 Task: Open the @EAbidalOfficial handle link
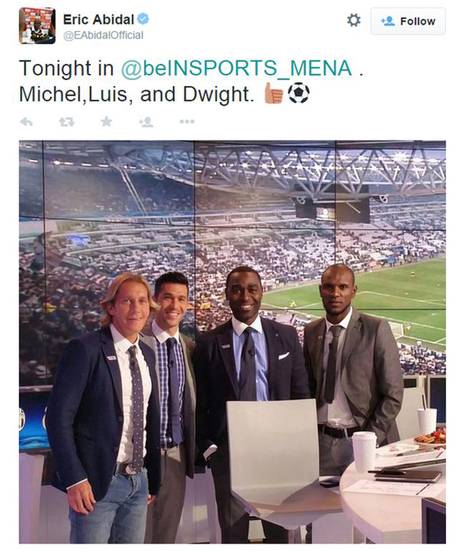tap(103, 35)
